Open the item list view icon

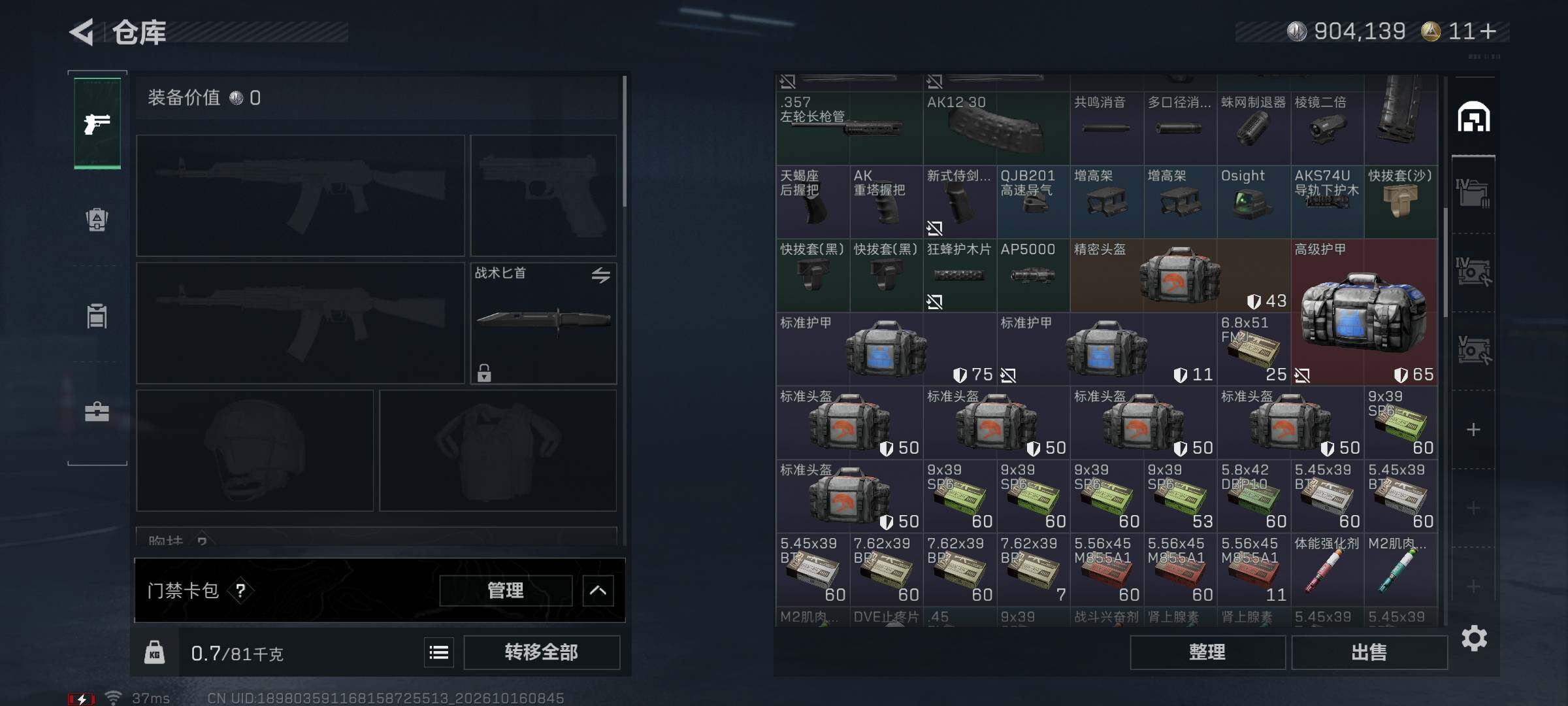coord(439,652)
